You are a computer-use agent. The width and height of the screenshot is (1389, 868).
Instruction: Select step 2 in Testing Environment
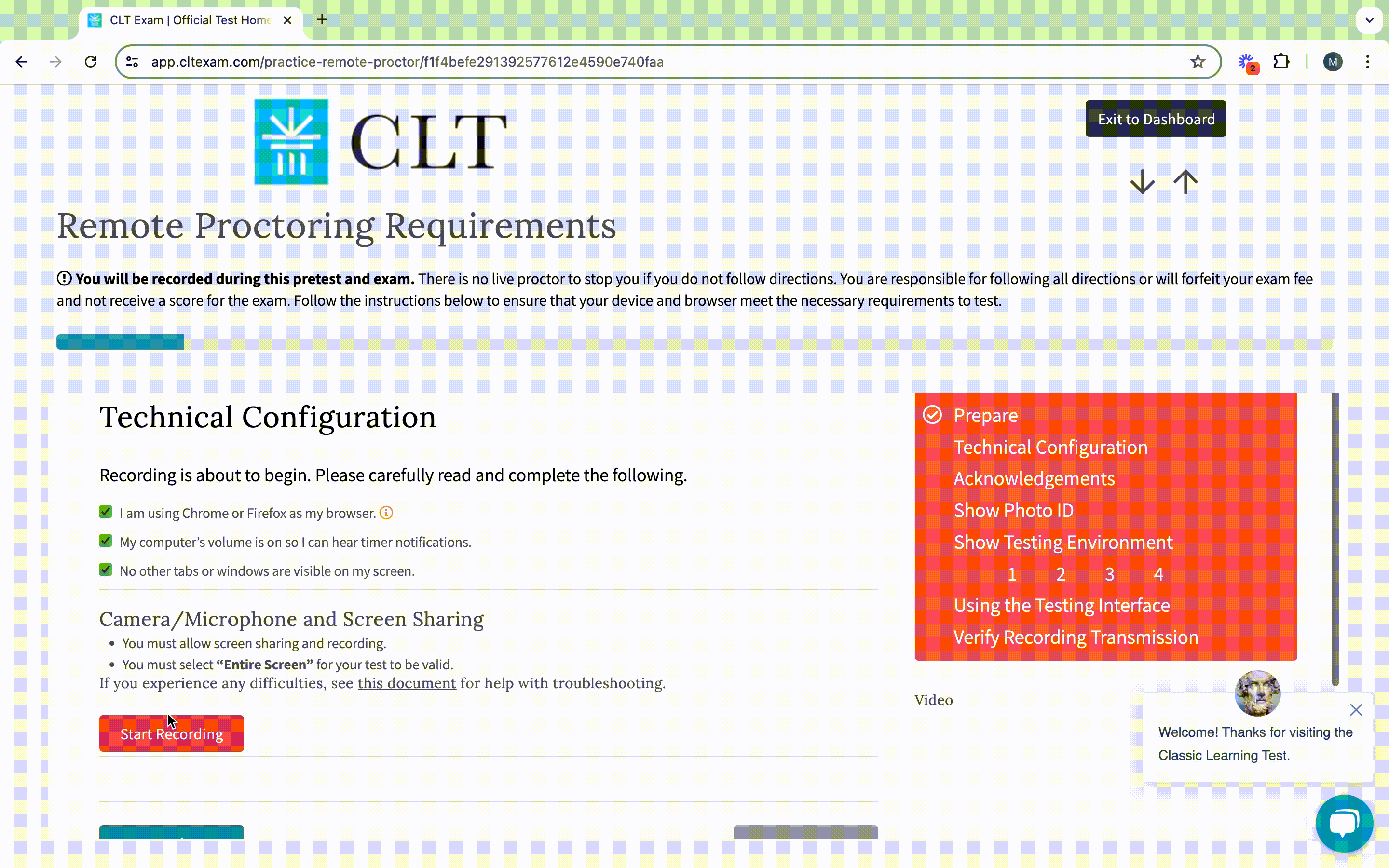point(1060,573)
